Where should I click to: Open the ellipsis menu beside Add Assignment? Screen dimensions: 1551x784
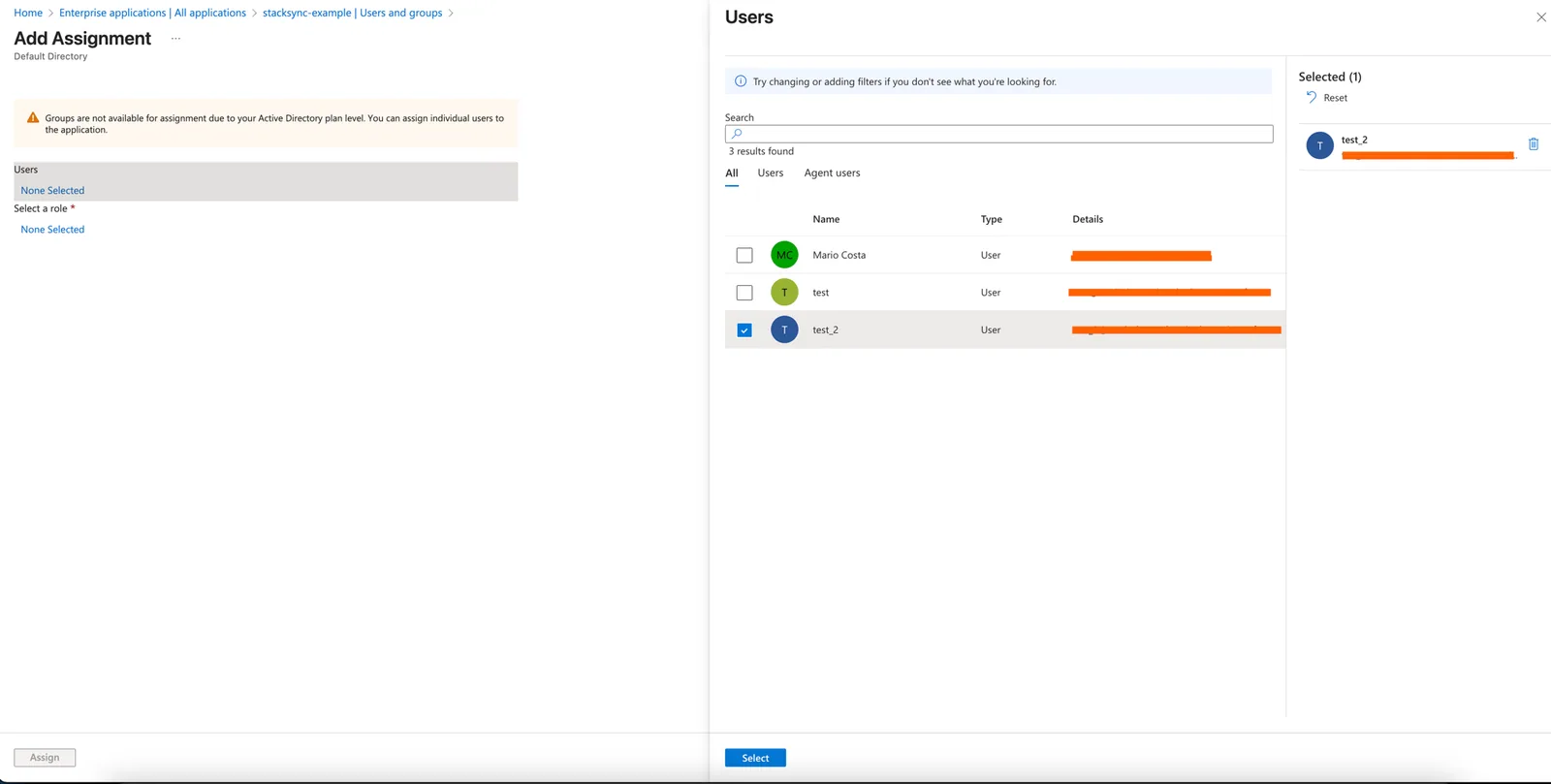175,39
